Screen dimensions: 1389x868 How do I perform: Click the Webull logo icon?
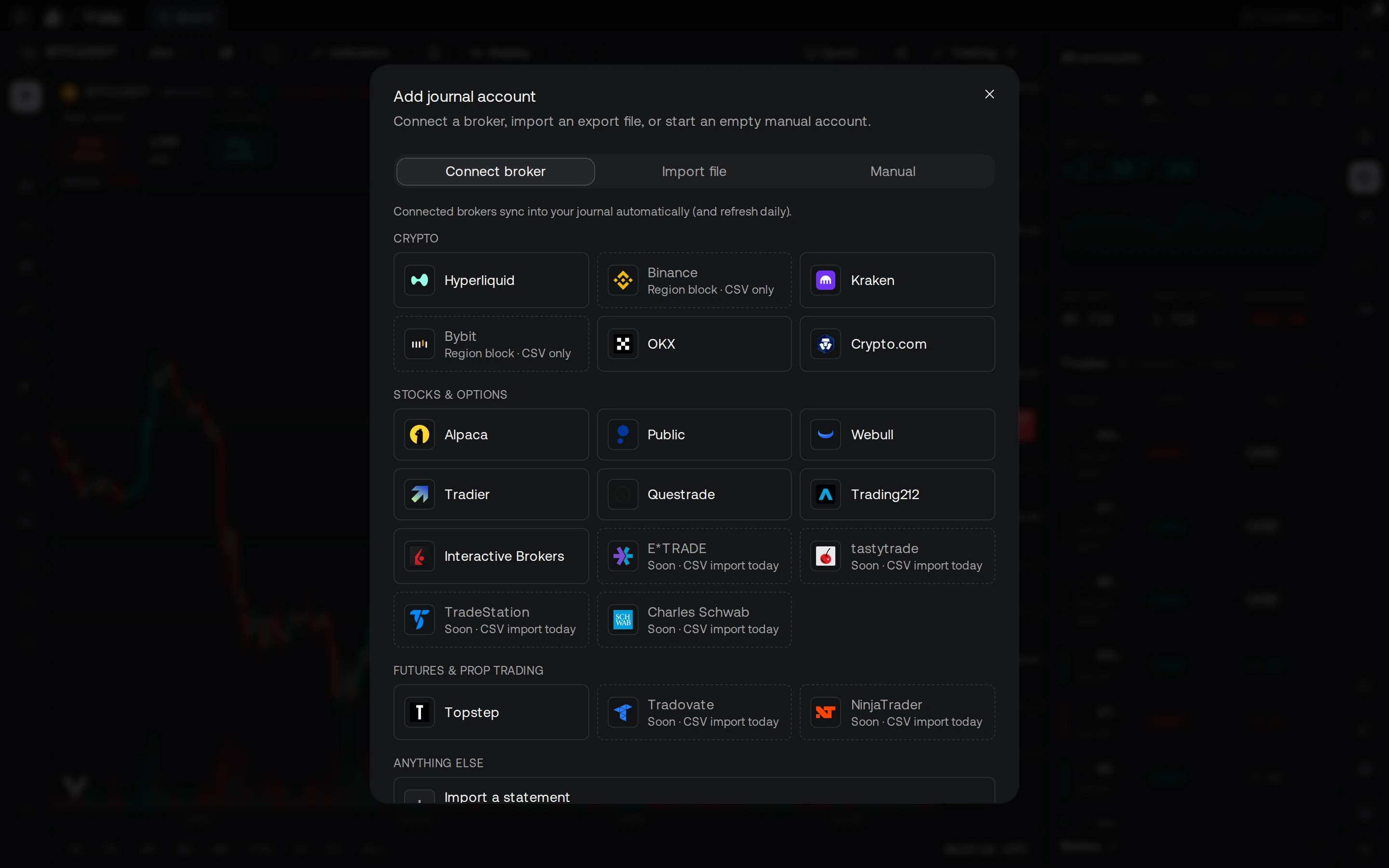click(825, 434)
